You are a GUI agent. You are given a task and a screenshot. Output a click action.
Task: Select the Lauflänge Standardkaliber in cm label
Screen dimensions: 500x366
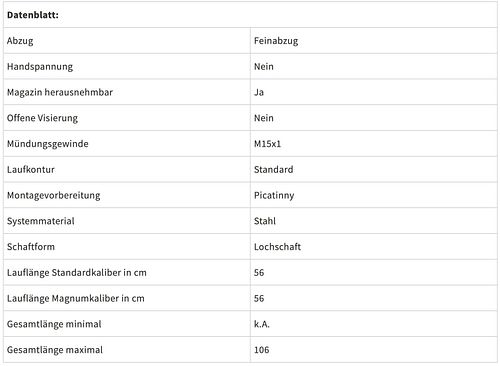[77, 273]
